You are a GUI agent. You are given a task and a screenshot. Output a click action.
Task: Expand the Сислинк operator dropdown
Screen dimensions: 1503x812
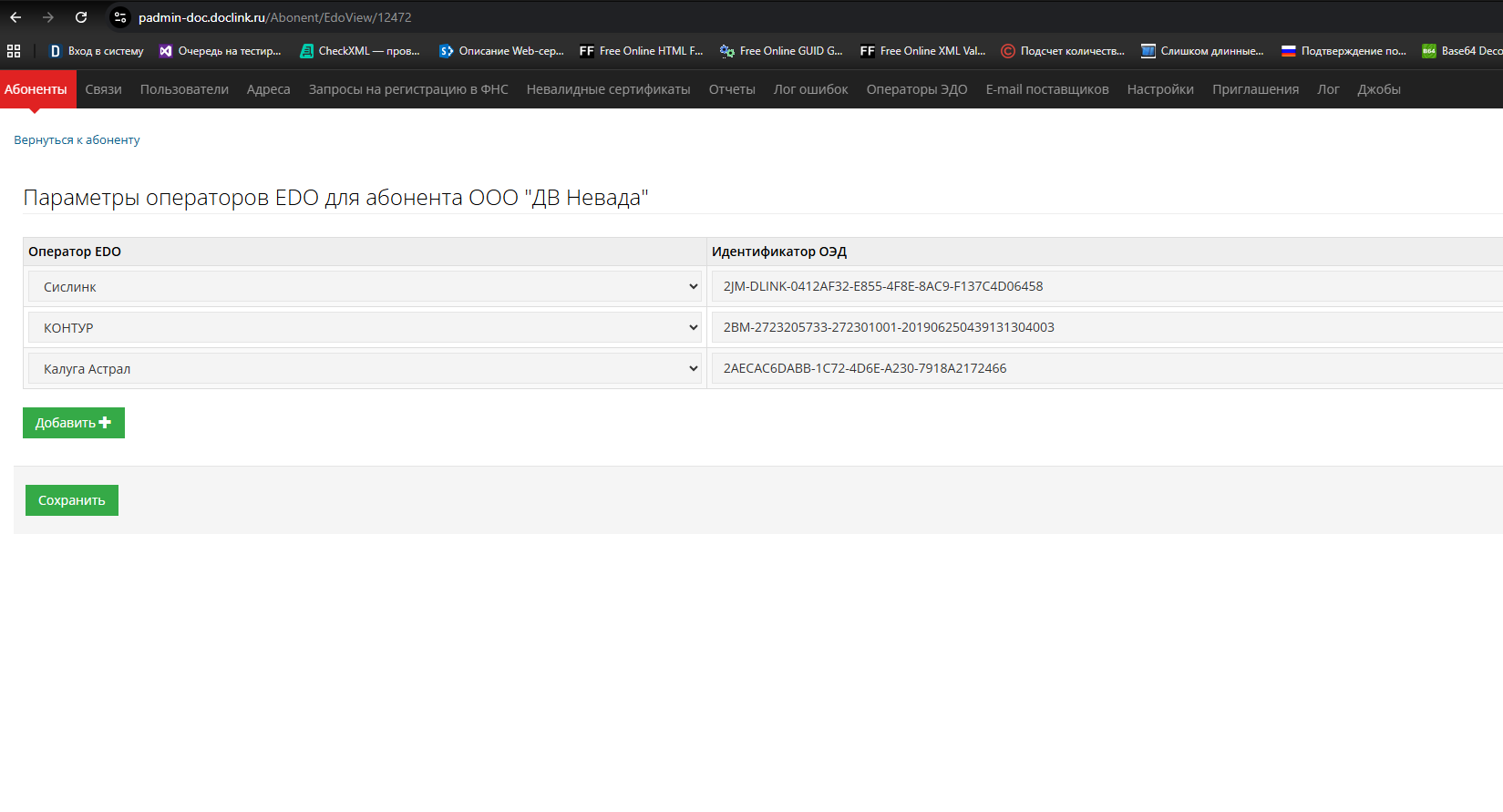[365, 286]
